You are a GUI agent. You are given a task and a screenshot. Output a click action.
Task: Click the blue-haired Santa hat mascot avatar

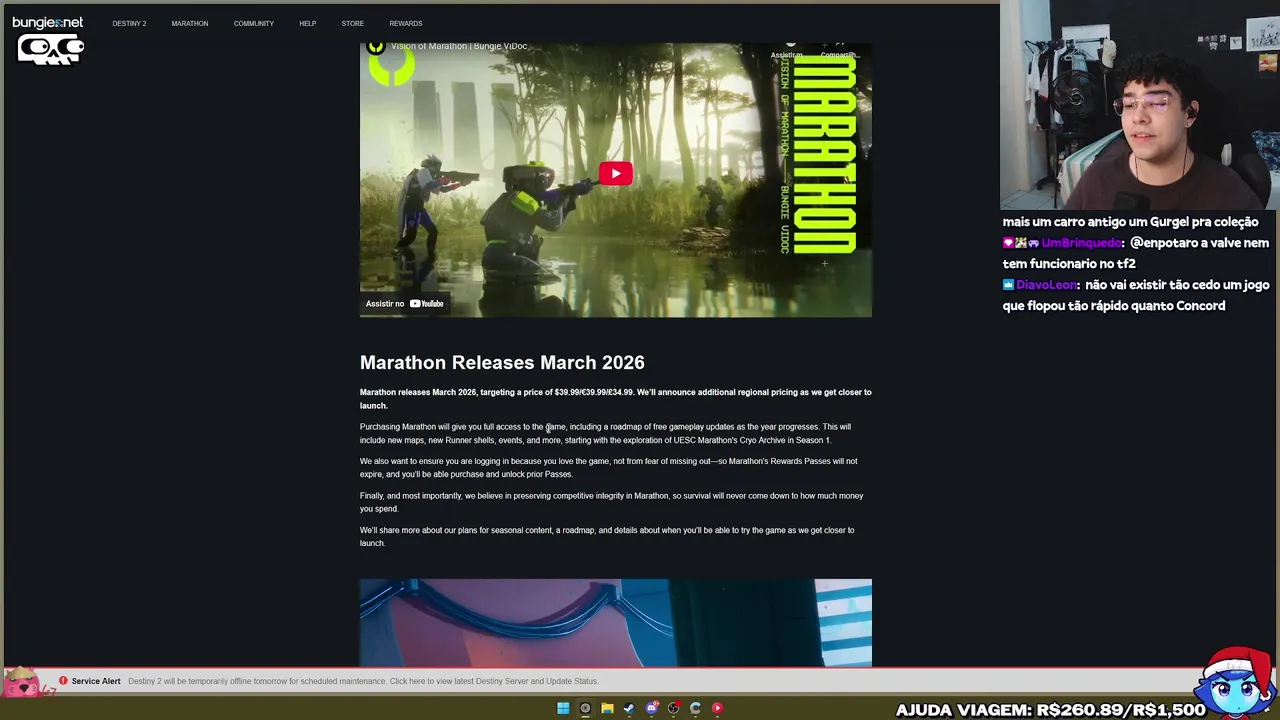pyautogui.click(x=1238, y=685)
